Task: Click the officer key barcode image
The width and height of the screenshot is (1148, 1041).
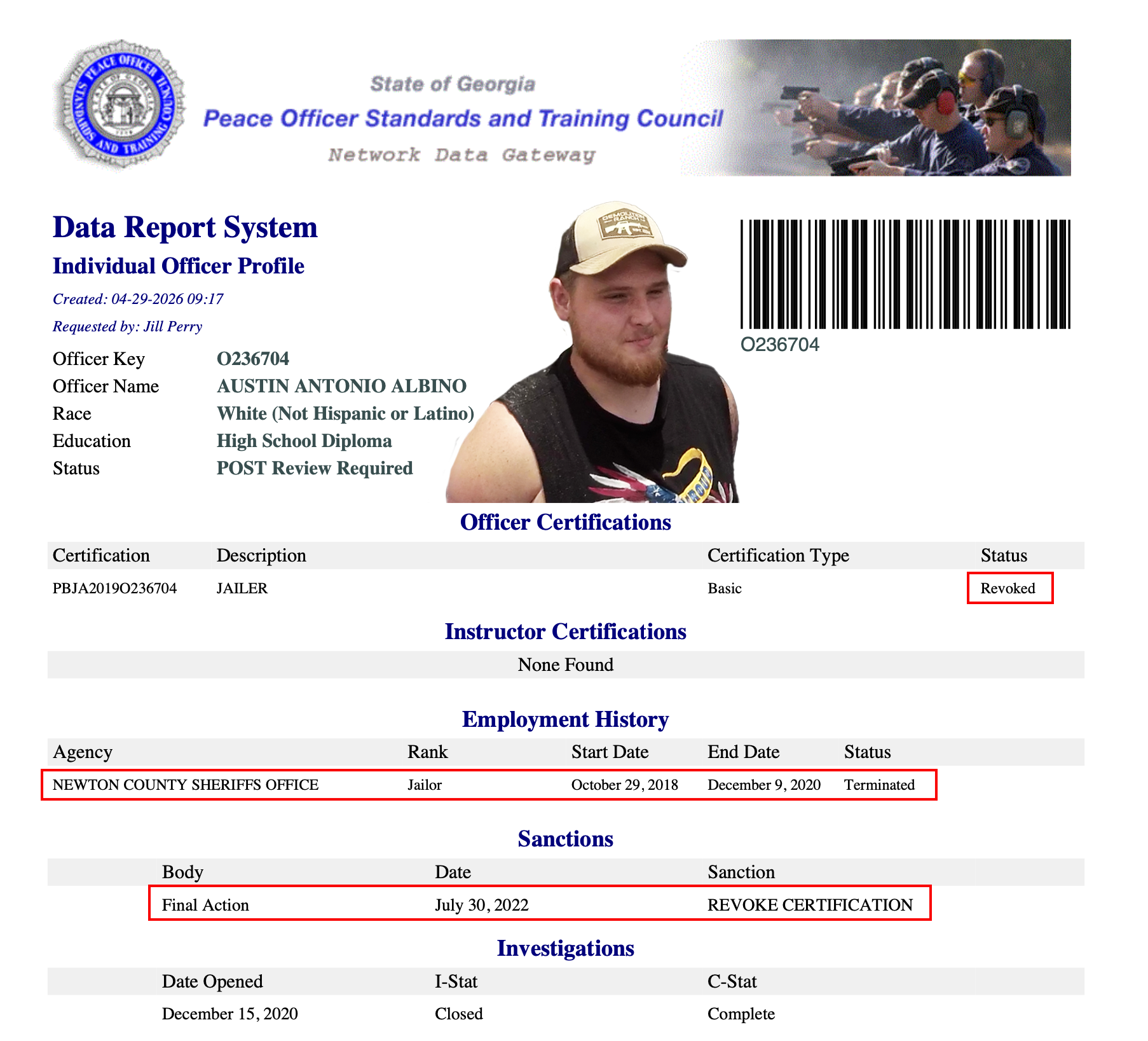Action: coord(905,274)
